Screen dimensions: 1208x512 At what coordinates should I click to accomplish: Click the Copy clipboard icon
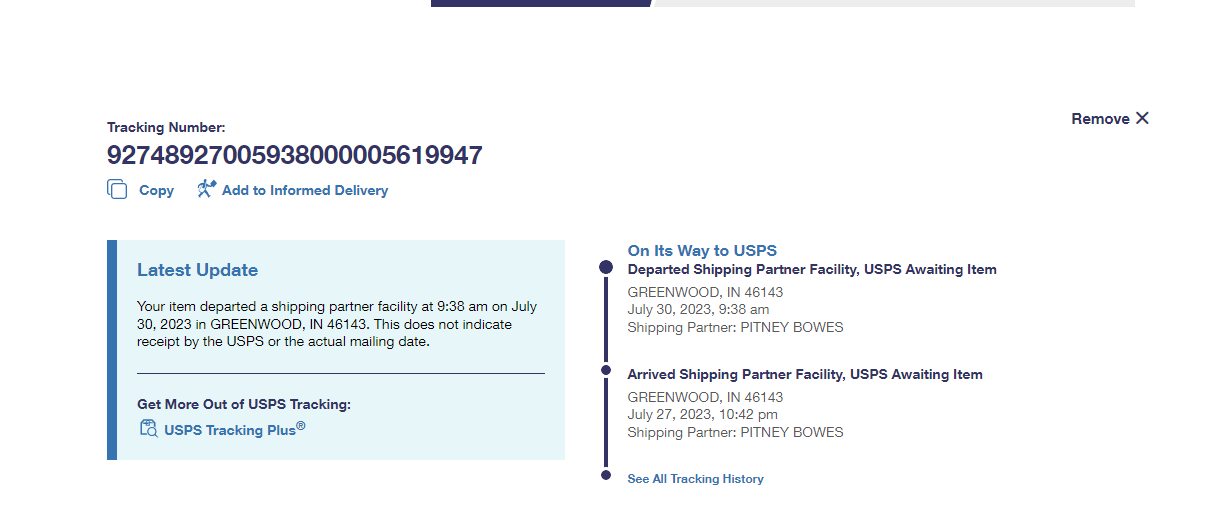(x=117, y=190)
